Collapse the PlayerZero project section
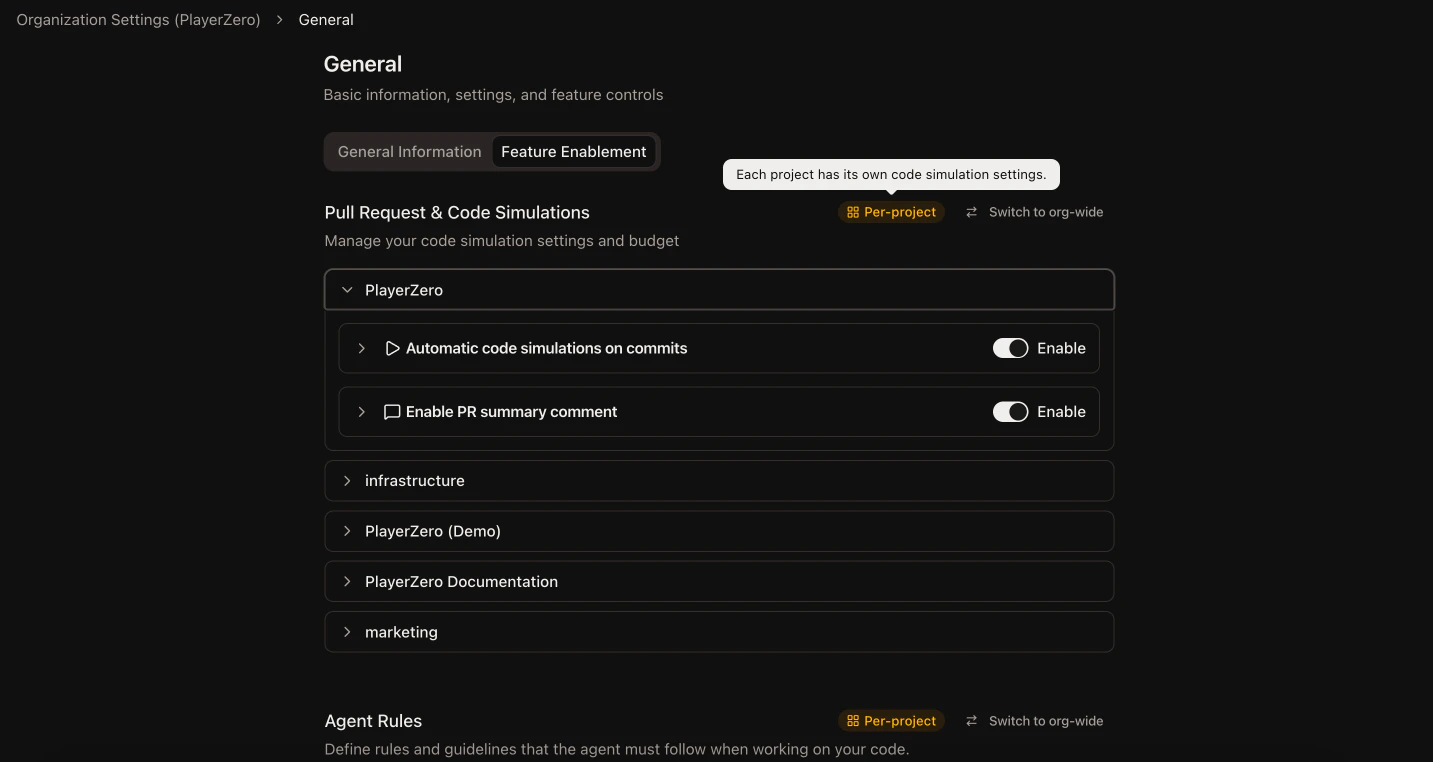The width and height of the screenshot is (1433, 762). [x=347, y=289]
